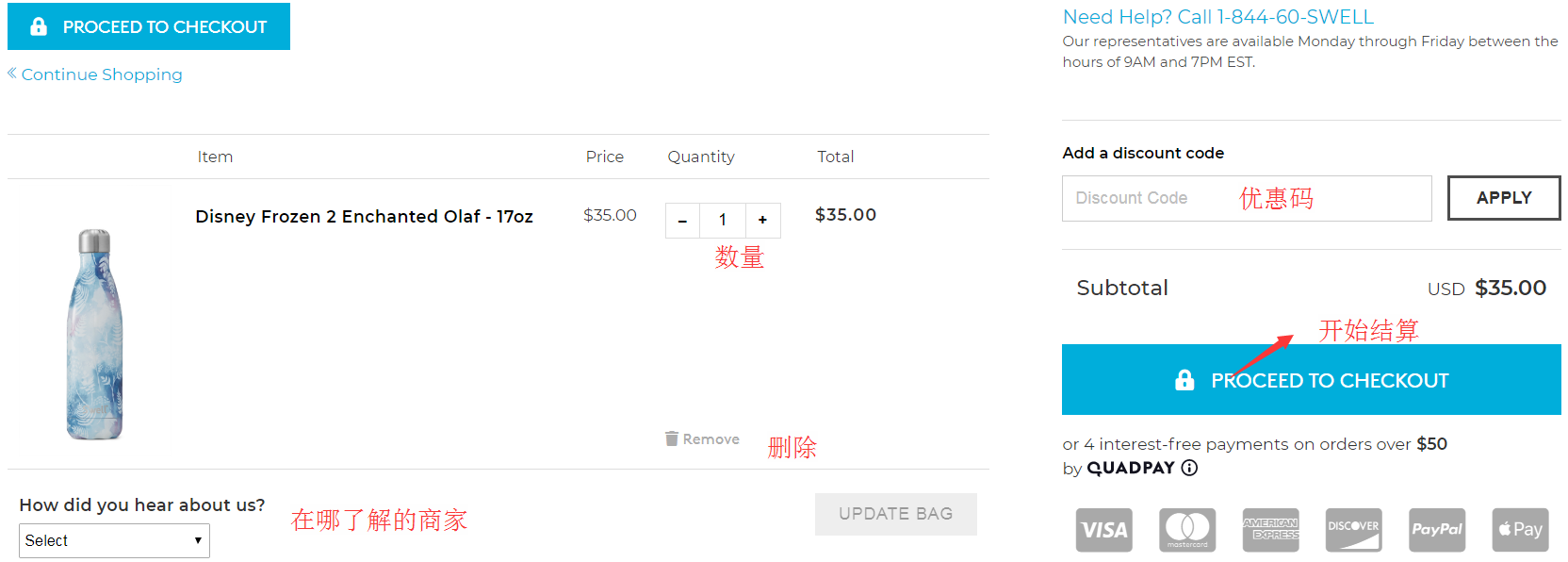
Task: Click the Apple Pay icon
Action: [1520, 530]
